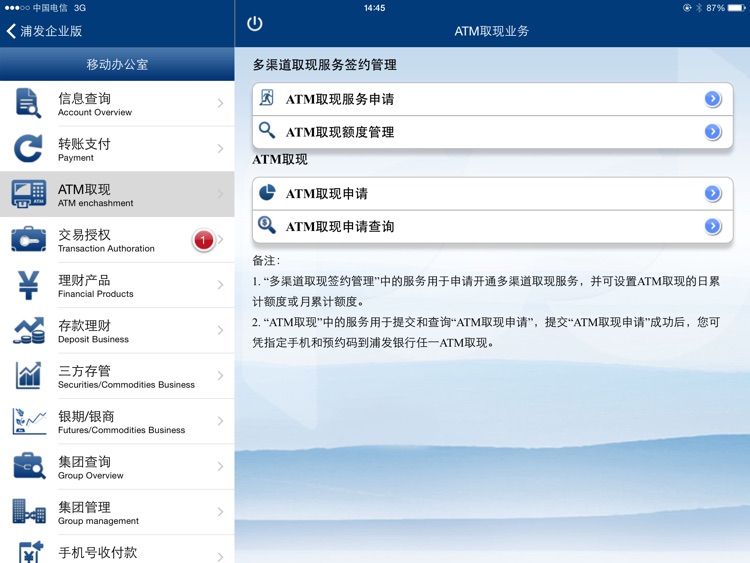The image size is (750, 563).
Task: Click the 存款理财 coins chart icon
Action: (29, 331)
